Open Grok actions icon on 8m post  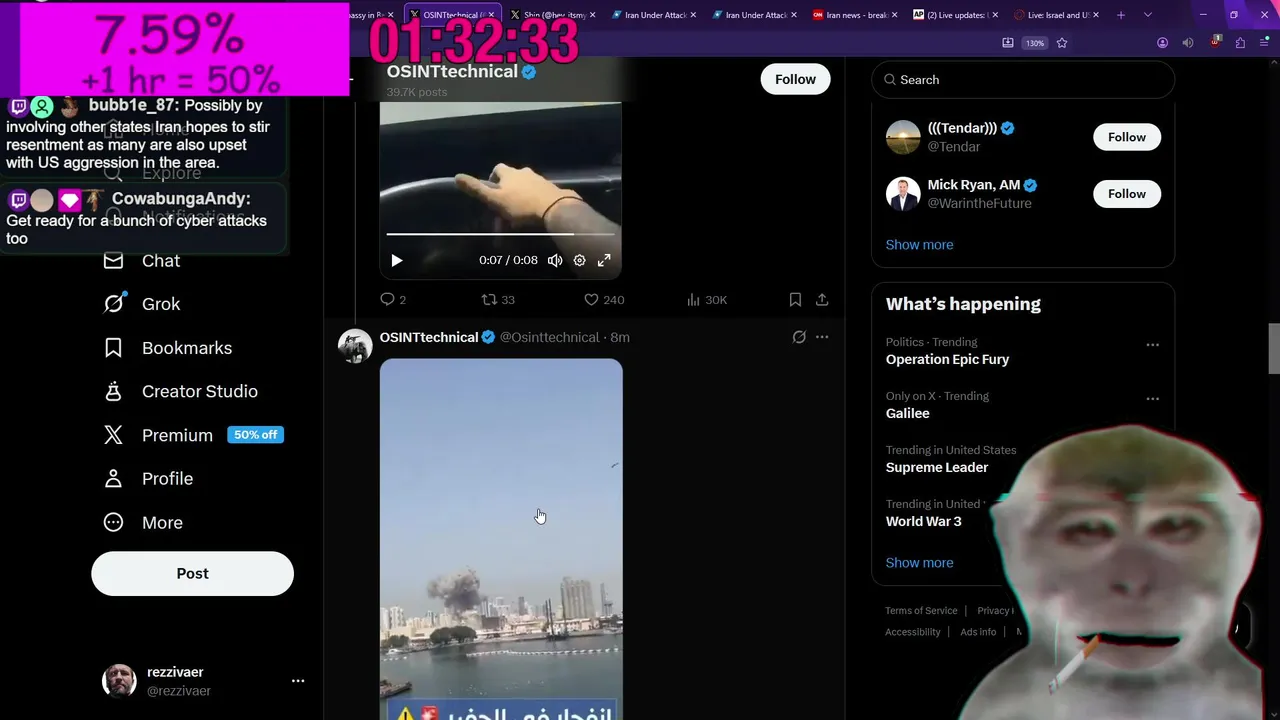point(799,337)
